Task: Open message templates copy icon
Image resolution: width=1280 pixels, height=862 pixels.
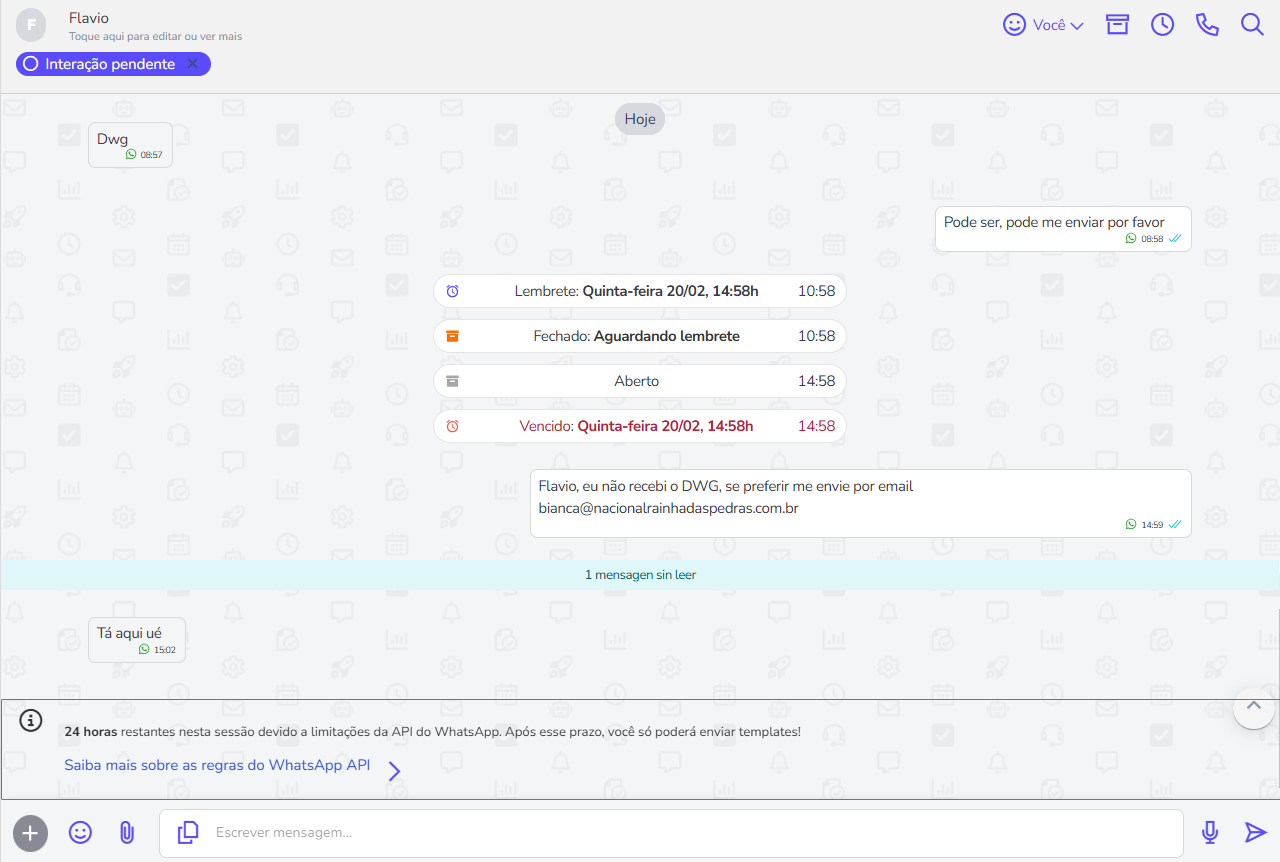Action: click(x=188, y=832)
